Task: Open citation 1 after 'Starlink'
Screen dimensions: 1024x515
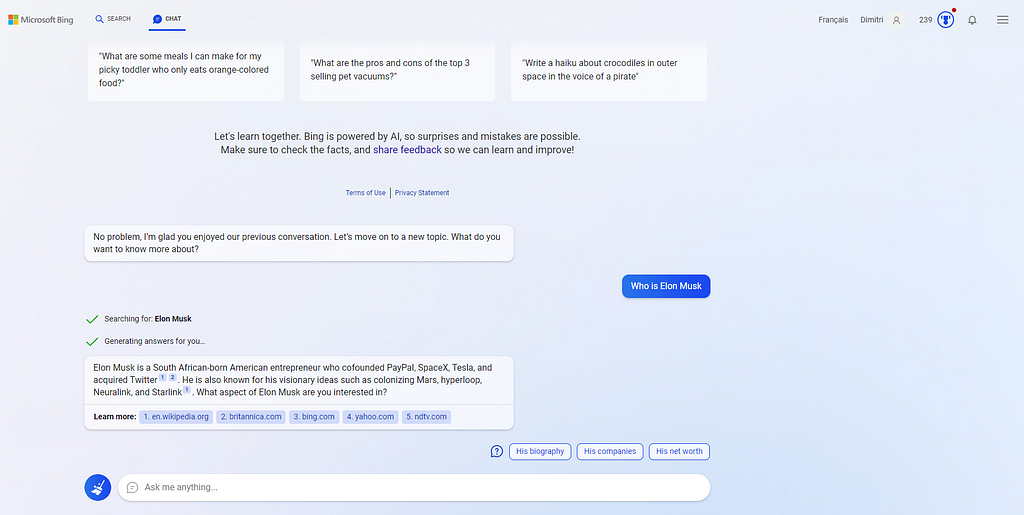Action: (186, 390)
